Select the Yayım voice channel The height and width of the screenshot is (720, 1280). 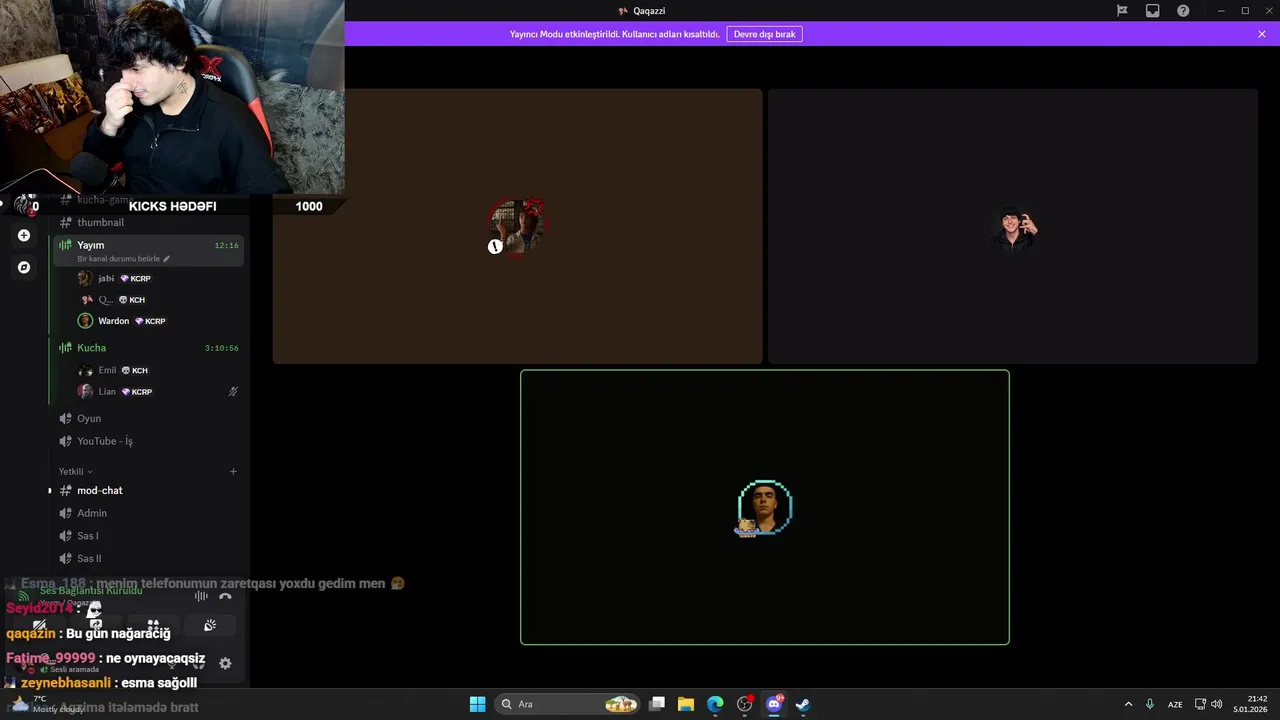[146, 250]
